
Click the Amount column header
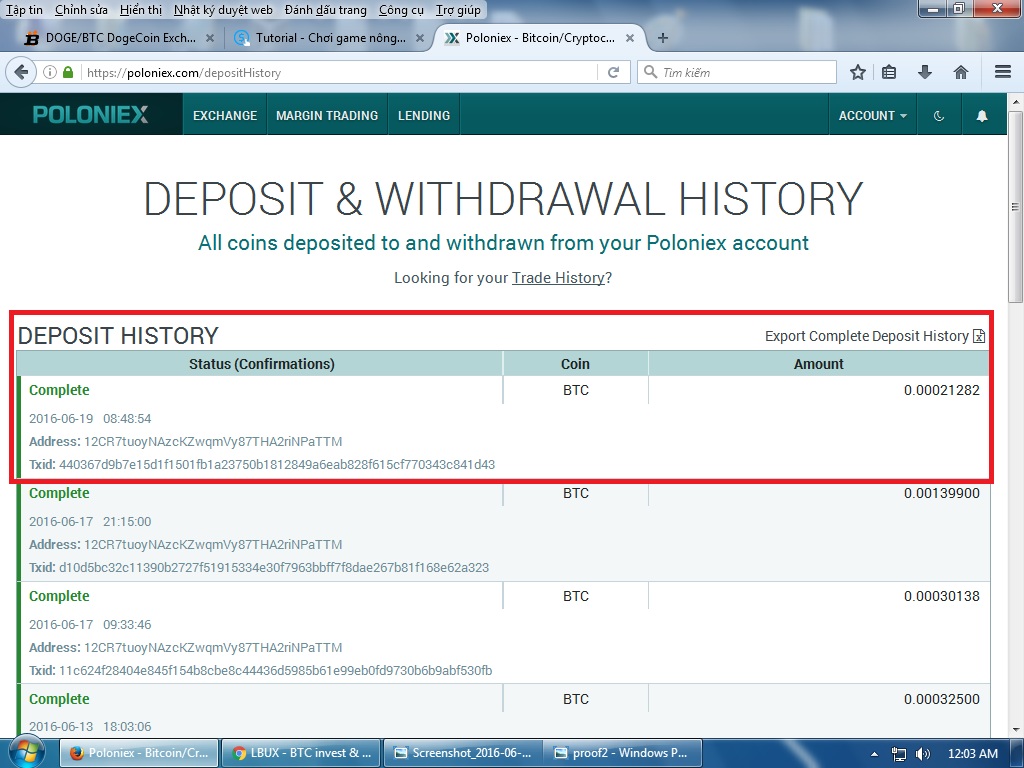pos(818,364)
